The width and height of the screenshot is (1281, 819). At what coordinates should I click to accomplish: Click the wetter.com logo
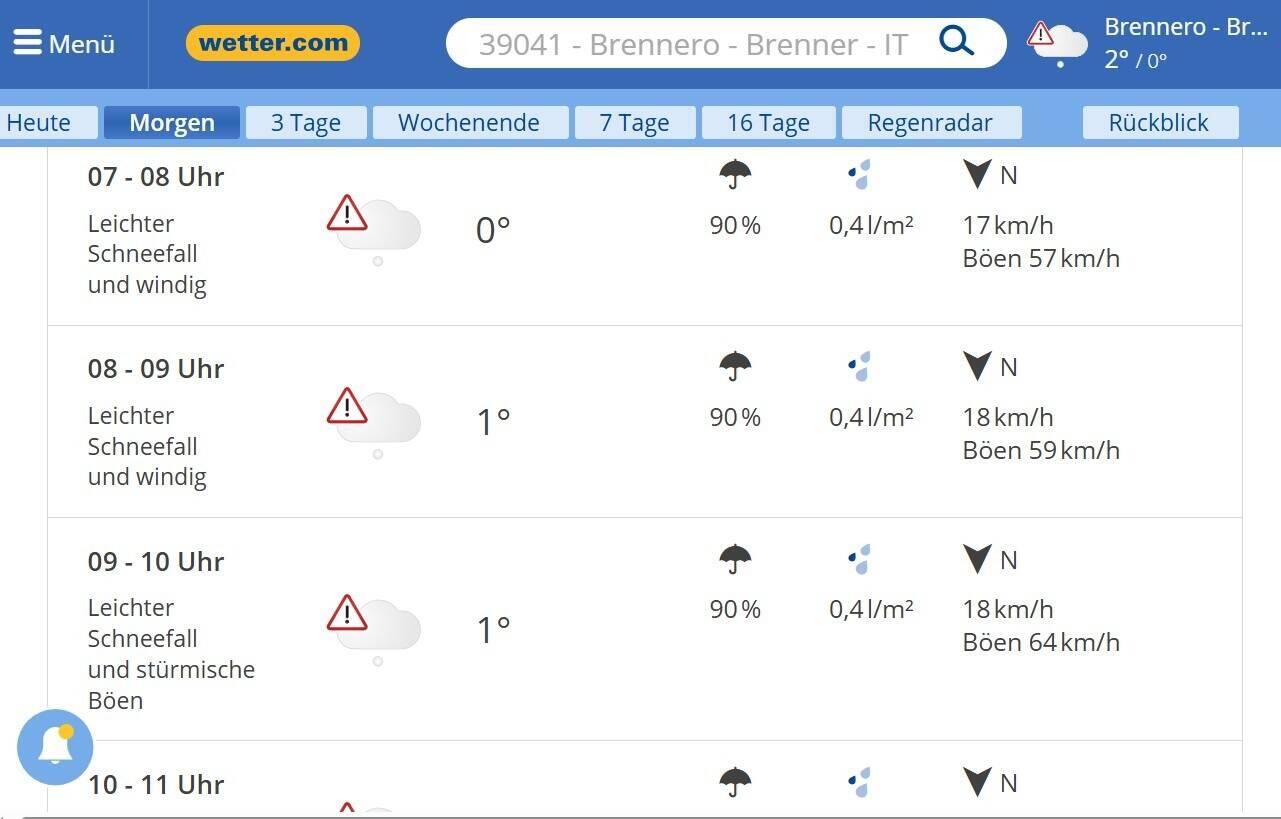pyautogui.click(x=272, y=43)
